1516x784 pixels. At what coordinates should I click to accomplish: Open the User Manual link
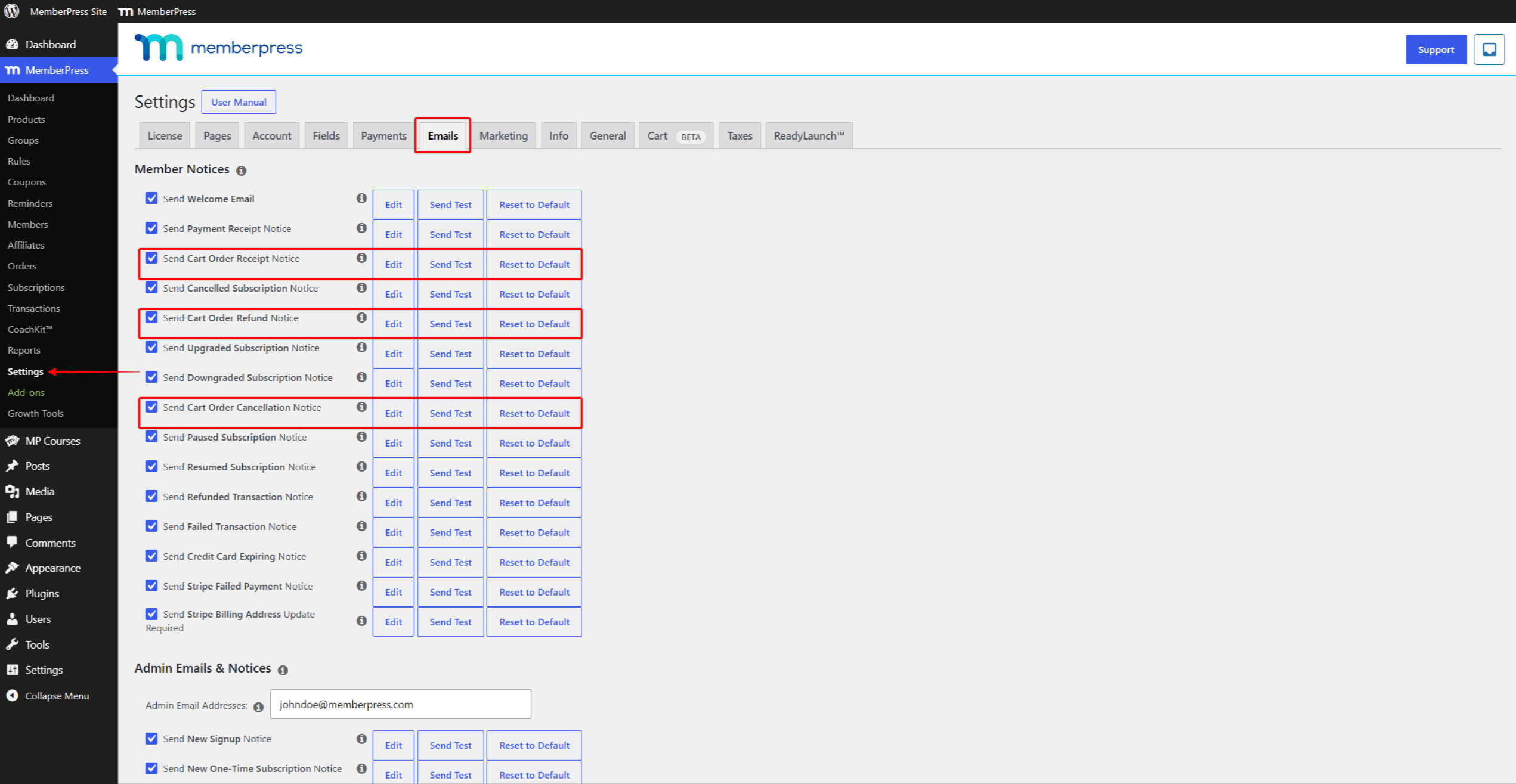point(239,102)
